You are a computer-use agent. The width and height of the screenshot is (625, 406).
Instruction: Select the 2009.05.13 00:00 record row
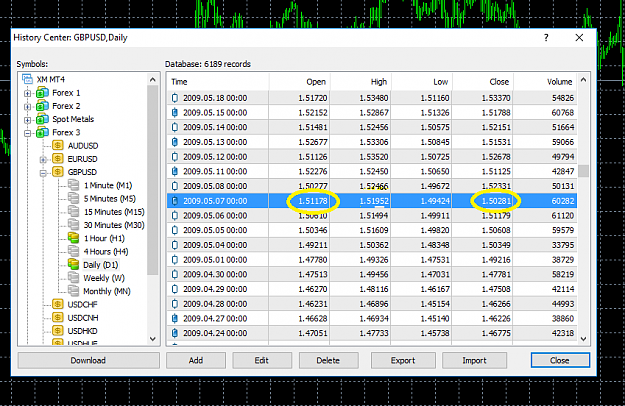point(372,142)
